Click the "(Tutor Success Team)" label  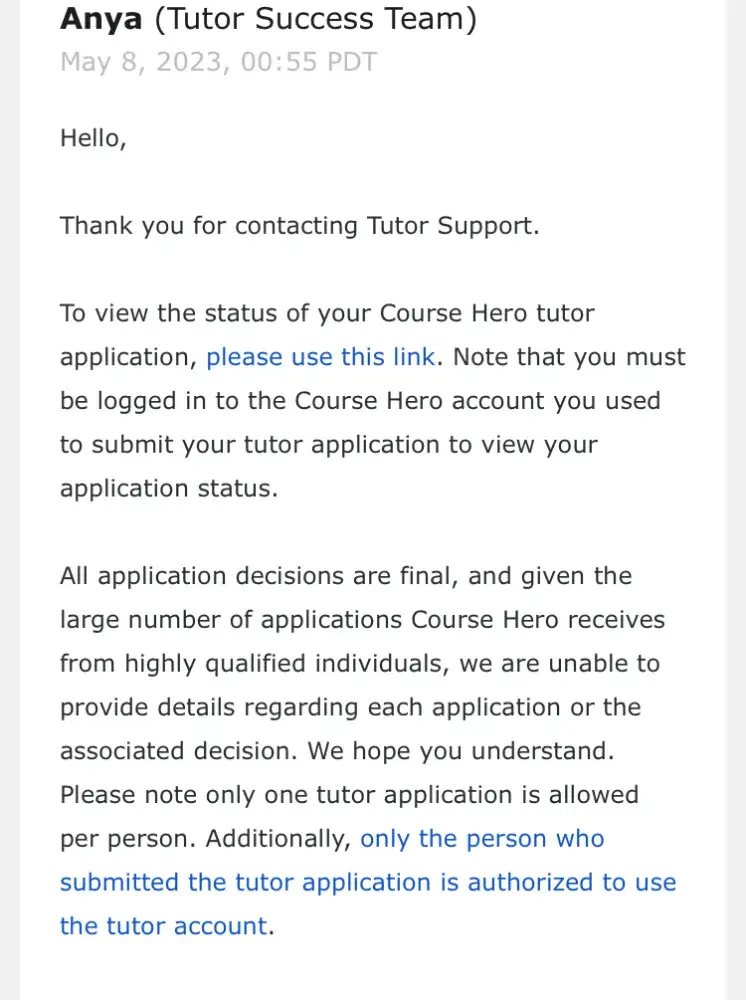[315, 18]
